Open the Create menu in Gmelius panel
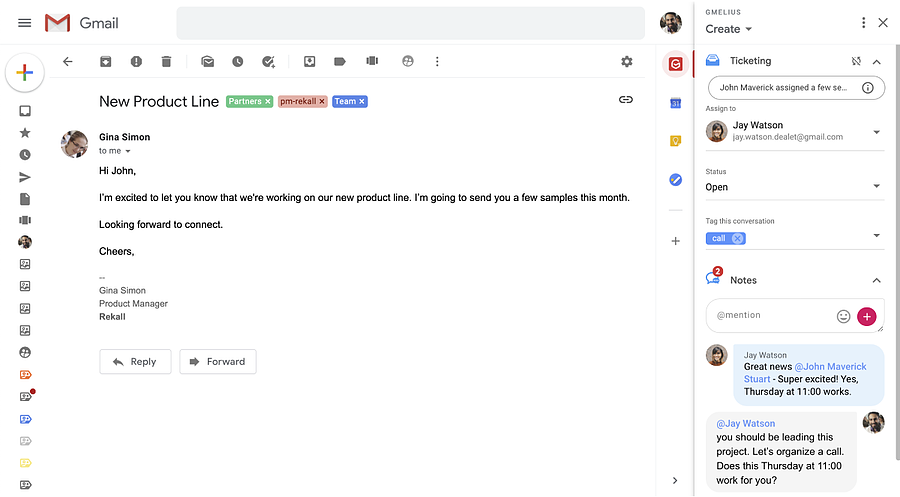Screen dimensions: 900x497 728,29
